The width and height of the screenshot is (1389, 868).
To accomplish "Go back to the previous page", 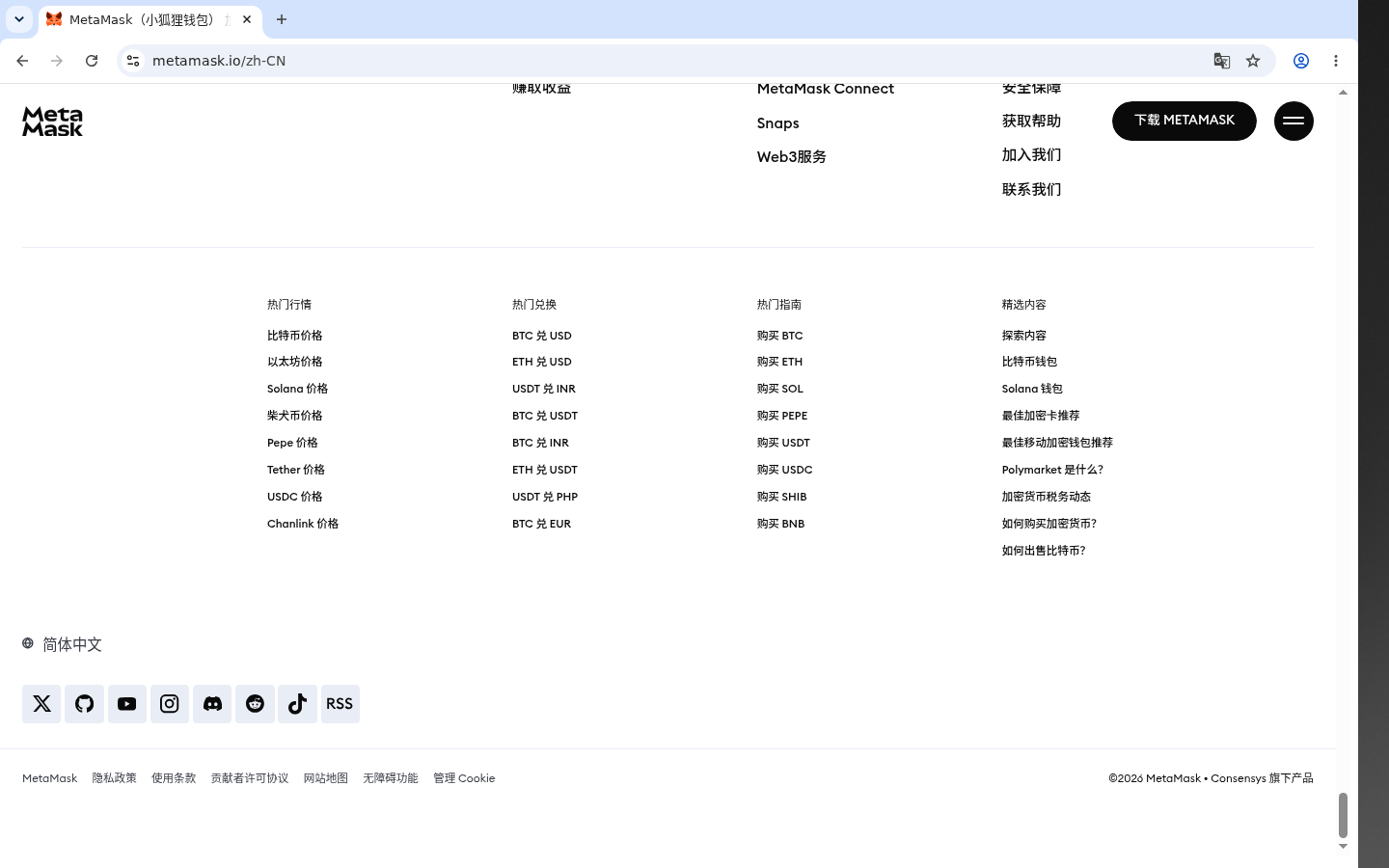I will 22,61.
